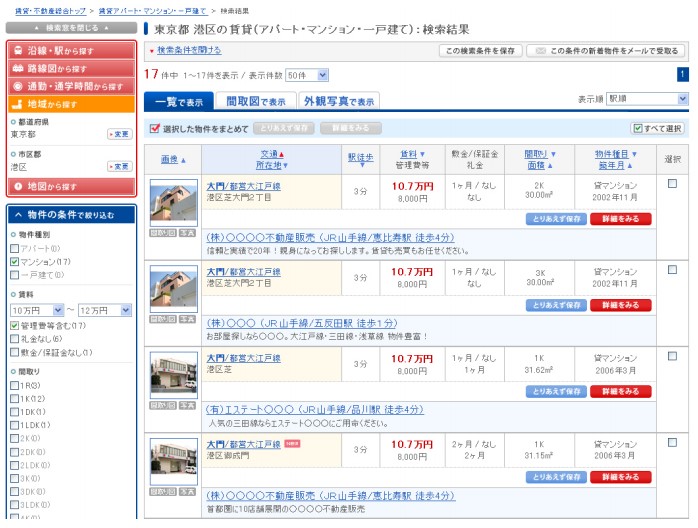Viewport: 698px width, 528px height.
Task: Check 礼金なし filter
Action: (x=15, y=339)
